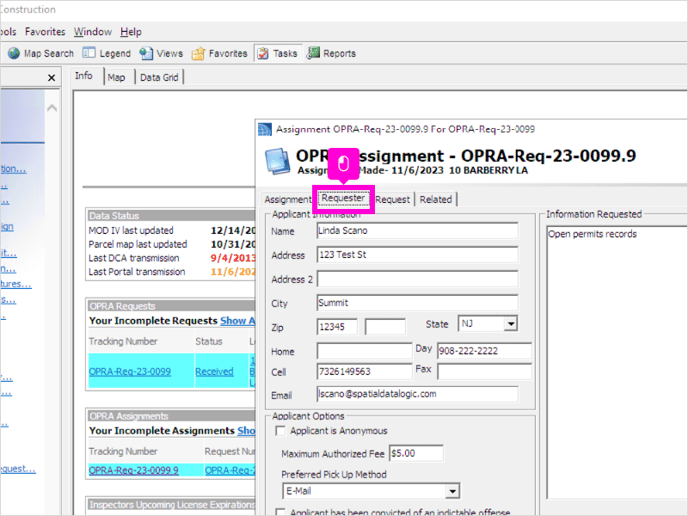Click the Address field 123 Test St

click(x=417, y=255)
